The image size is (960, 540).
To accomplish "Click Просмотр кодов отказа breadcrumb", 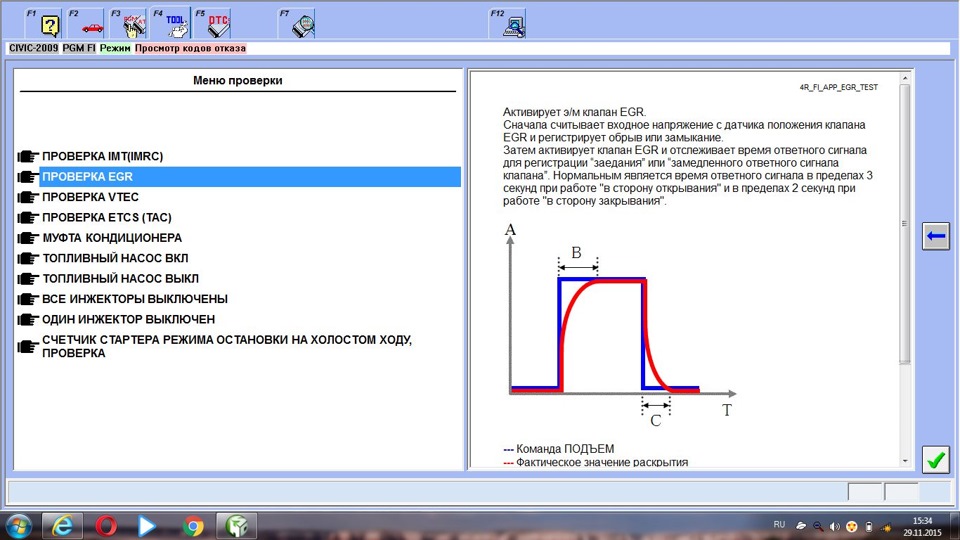I will (x=190, y=48).
